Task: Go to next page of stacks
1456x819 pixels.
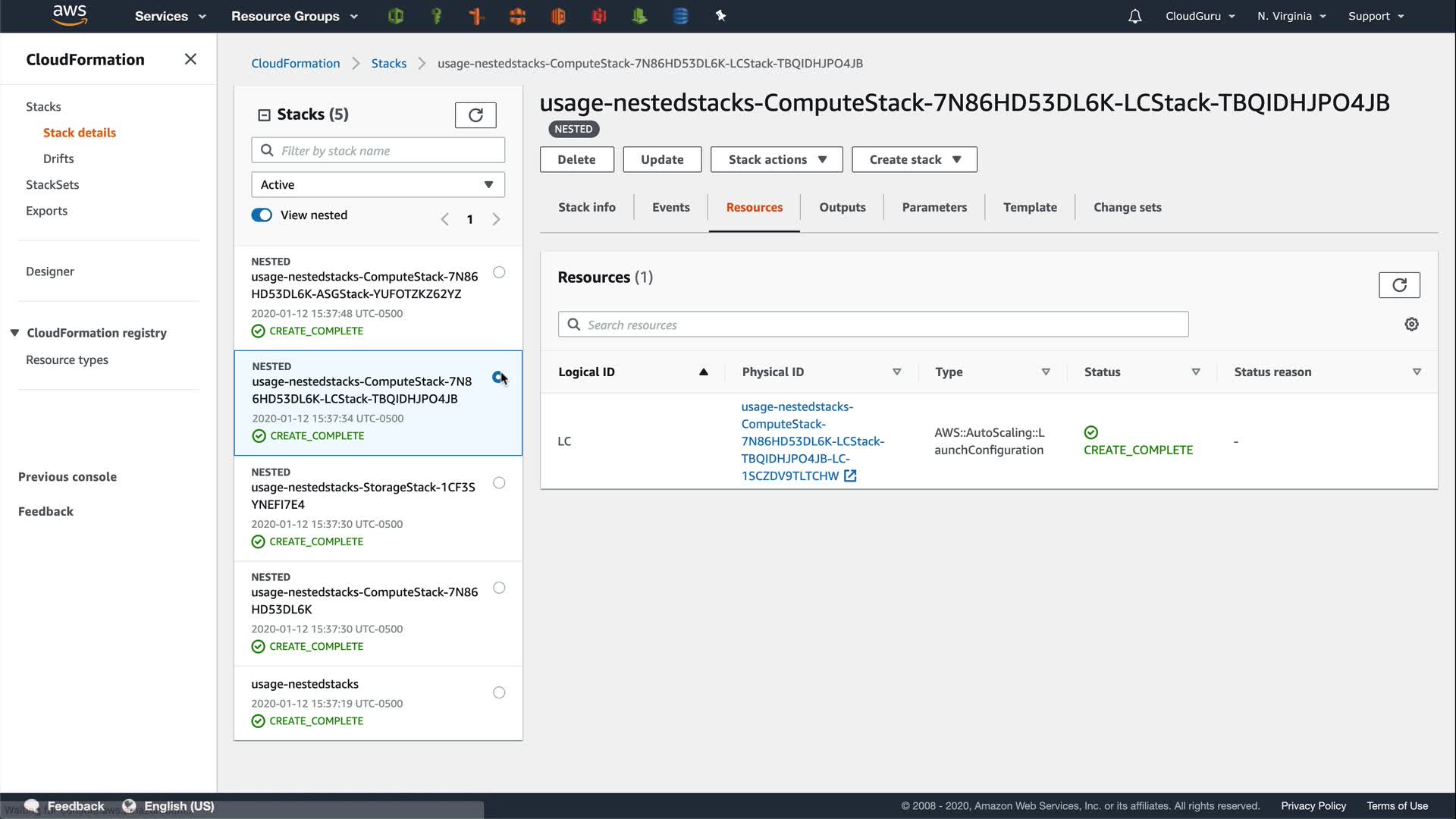Action: click(496, 219)
